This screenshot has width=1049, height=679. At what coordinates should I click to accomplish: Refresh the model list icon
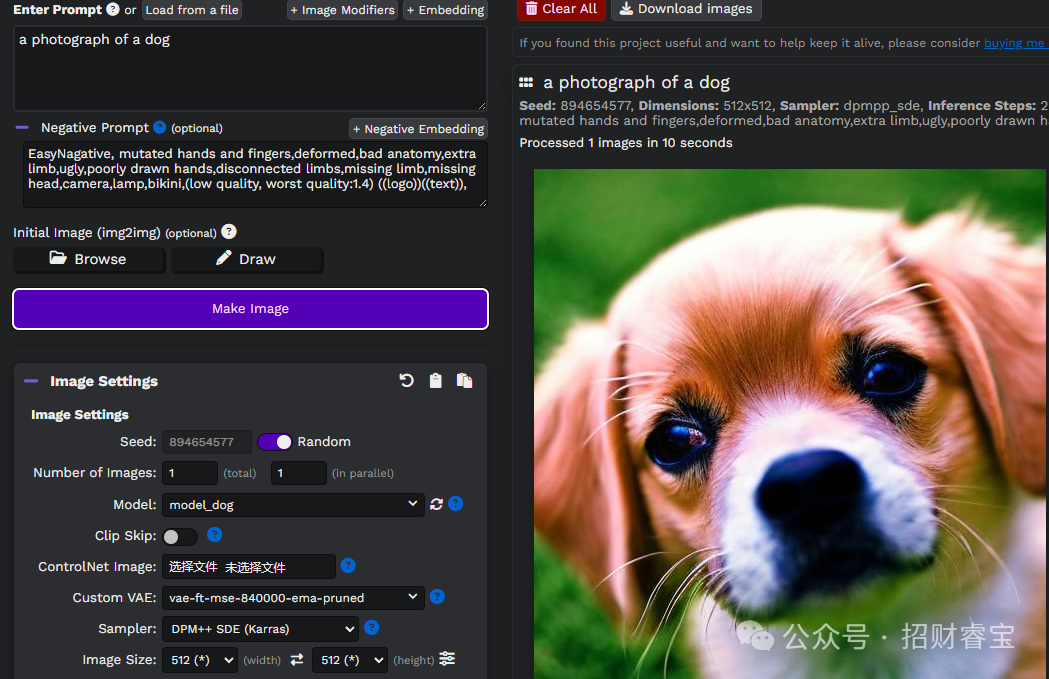[436, 504]
